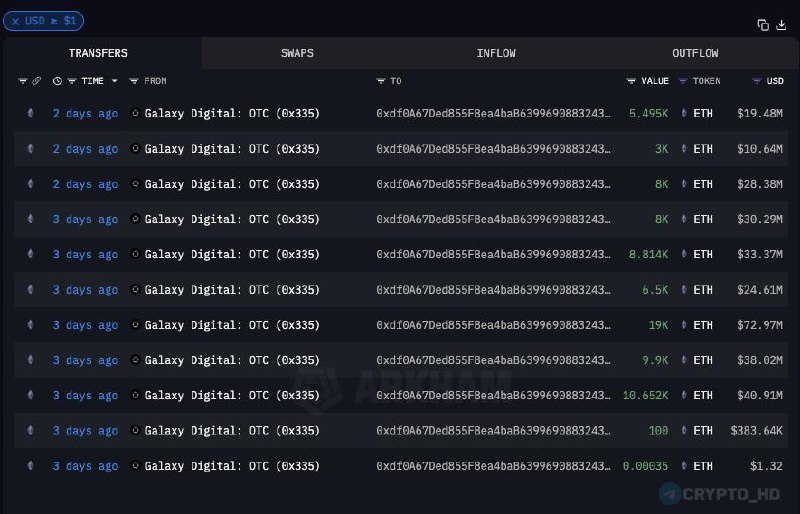
Task: Click Ethereum chain icon in $40.91M row
Action: [31, 395]
